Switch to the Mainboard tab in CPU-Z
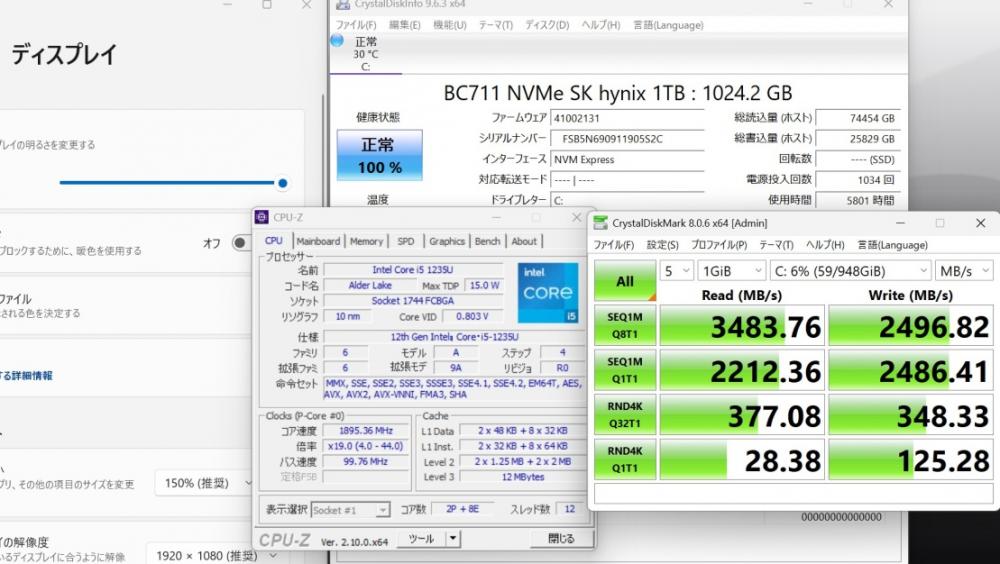This screenshot has width=1000, height=564. click(318, 241)
